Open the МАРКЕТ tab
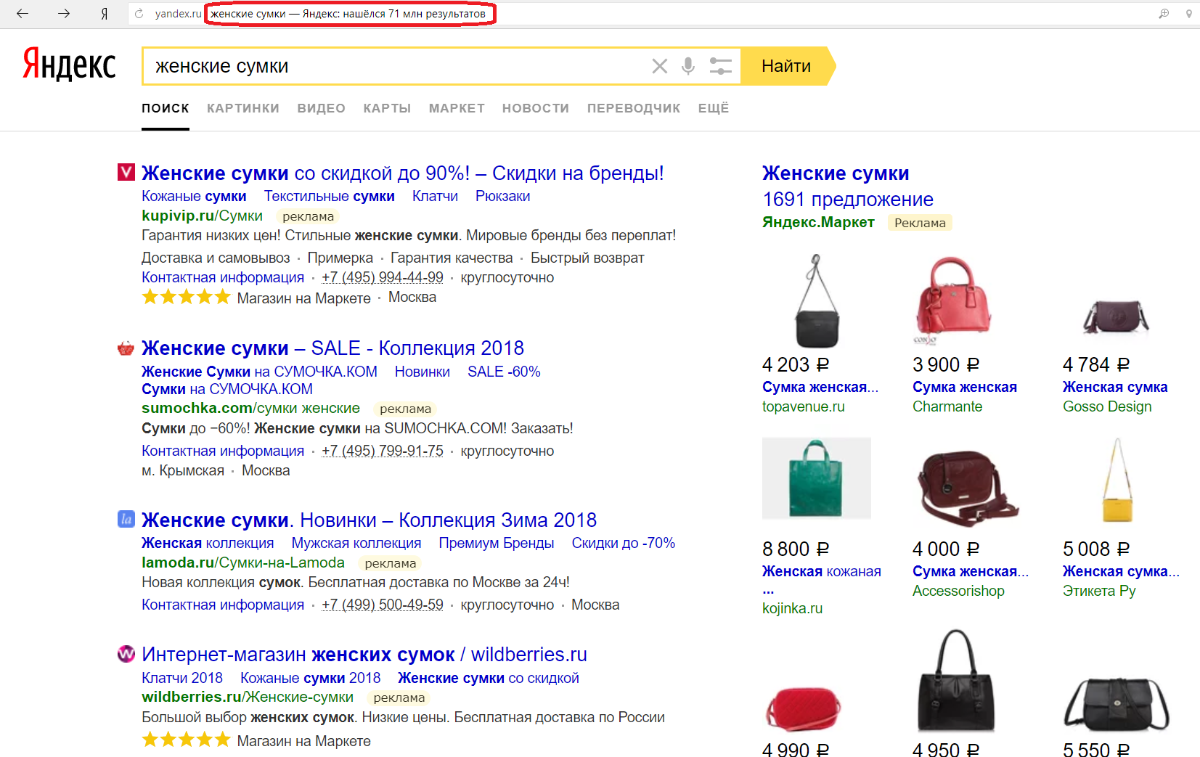1200x757 pixels. pyautogui.click(x=456, y=108)
